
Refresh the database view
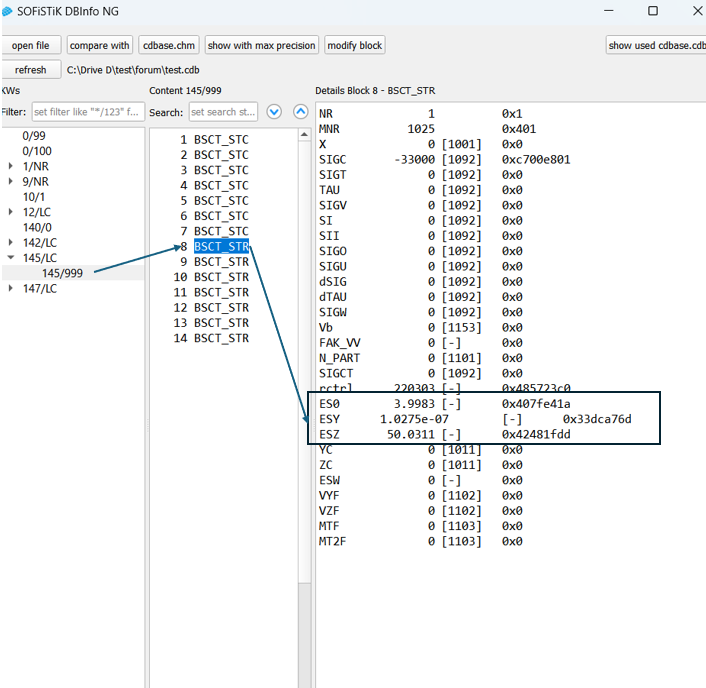30,70
